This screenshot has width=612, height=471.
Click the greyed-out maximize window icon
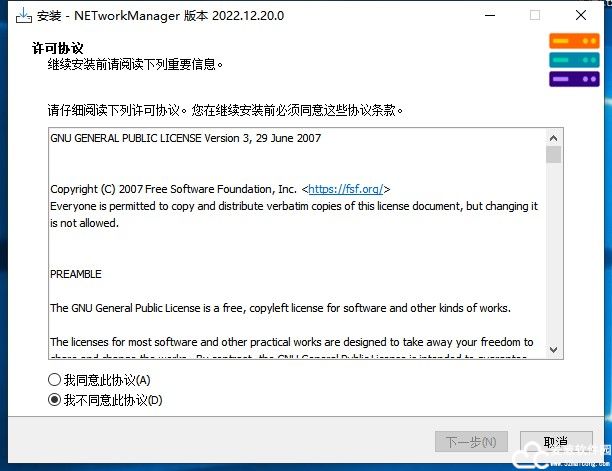(535, 16)
